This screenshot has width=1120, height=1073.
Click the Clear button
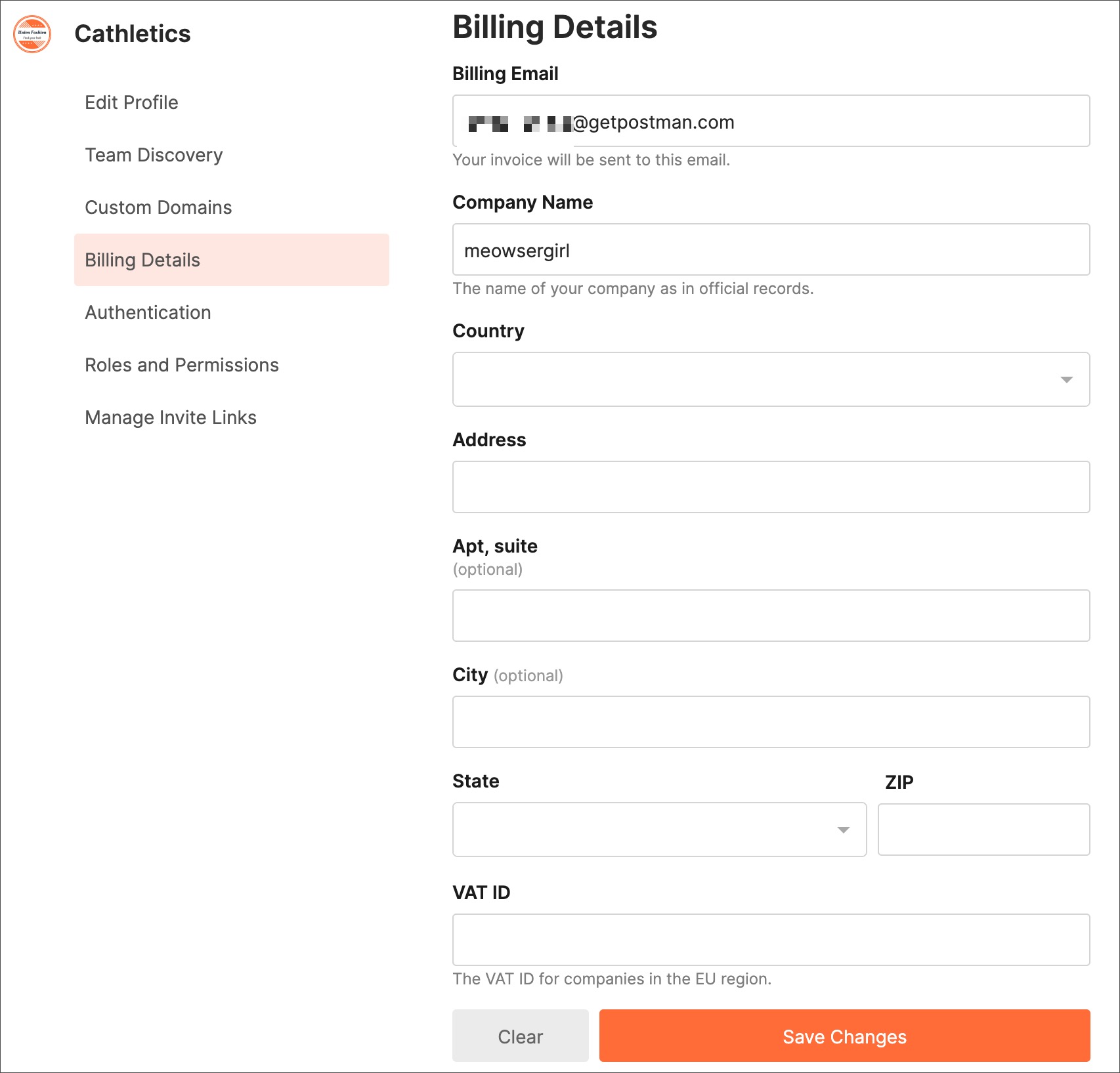pos(520,1036)
